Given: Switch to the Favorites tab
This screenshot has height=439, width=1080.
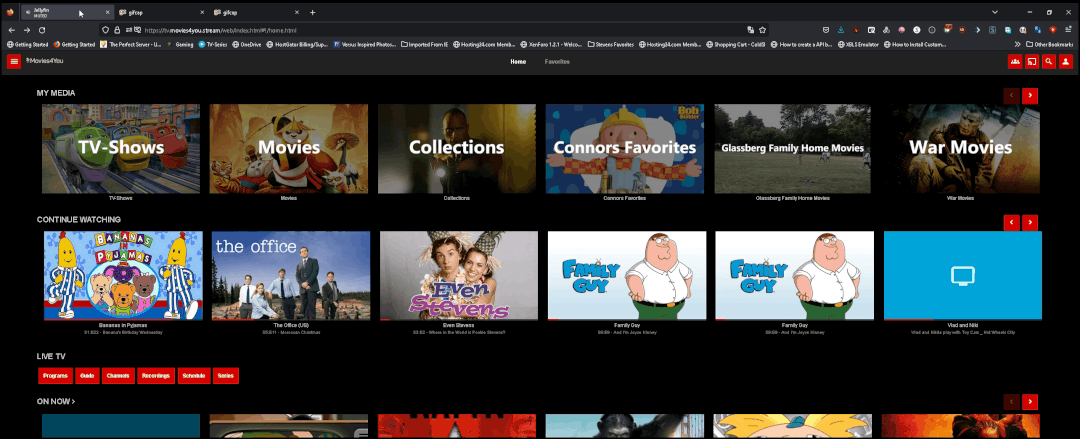Looking at the screenshot, I should pyautogui.click(x=557, y=62).
